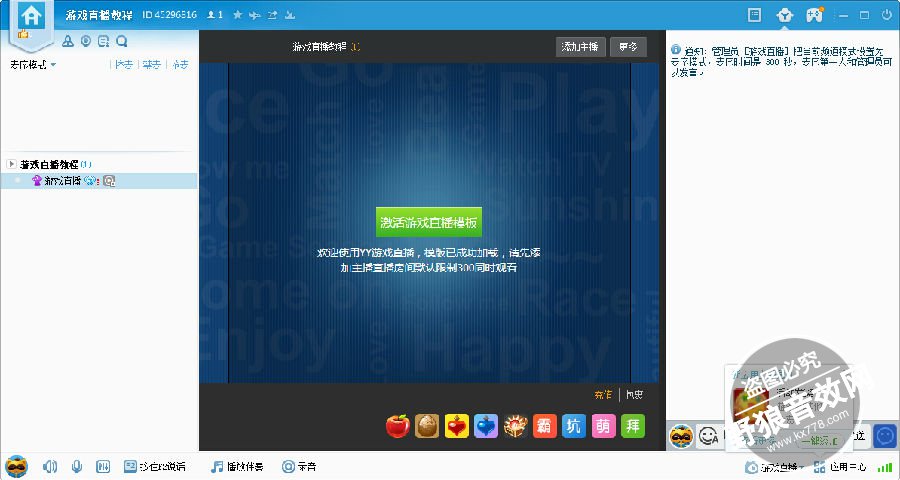Select the 游戏直播 sub-channel row
900x480 pixels.
coord(99,181)
